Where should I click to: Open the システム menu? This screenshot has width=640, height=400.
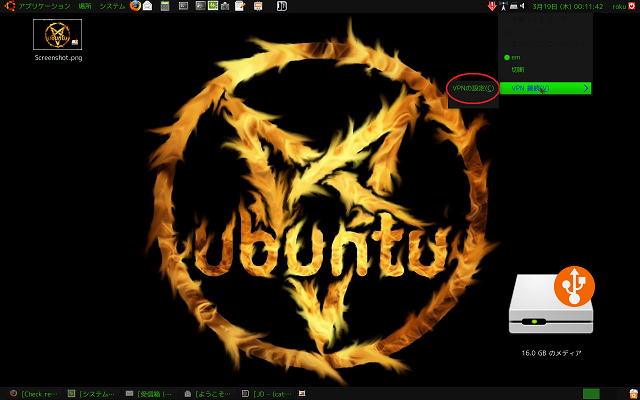[x=112, y=6]
